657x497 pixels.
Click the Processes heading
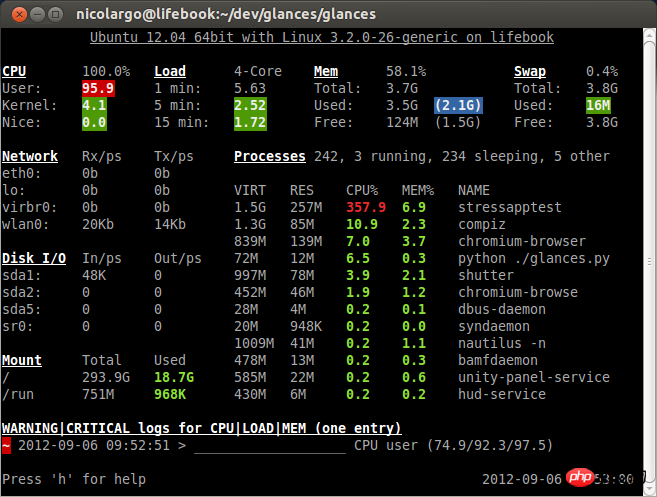pyautogui.click(x=270, y=156)
